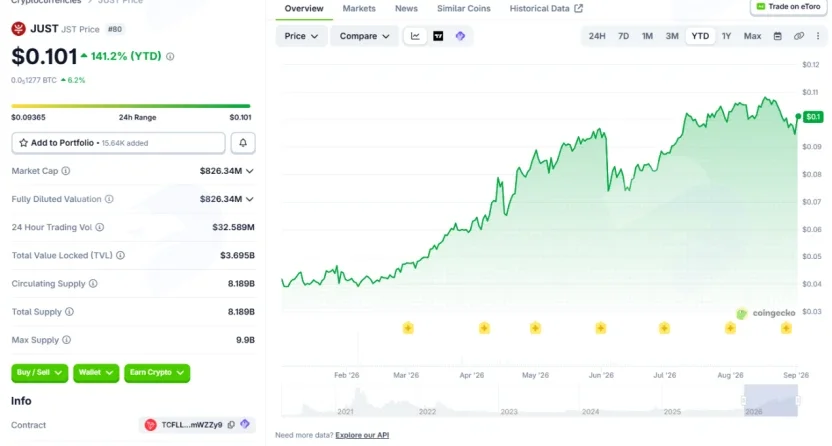Open the chart more options menu

(x=818, y=36)
